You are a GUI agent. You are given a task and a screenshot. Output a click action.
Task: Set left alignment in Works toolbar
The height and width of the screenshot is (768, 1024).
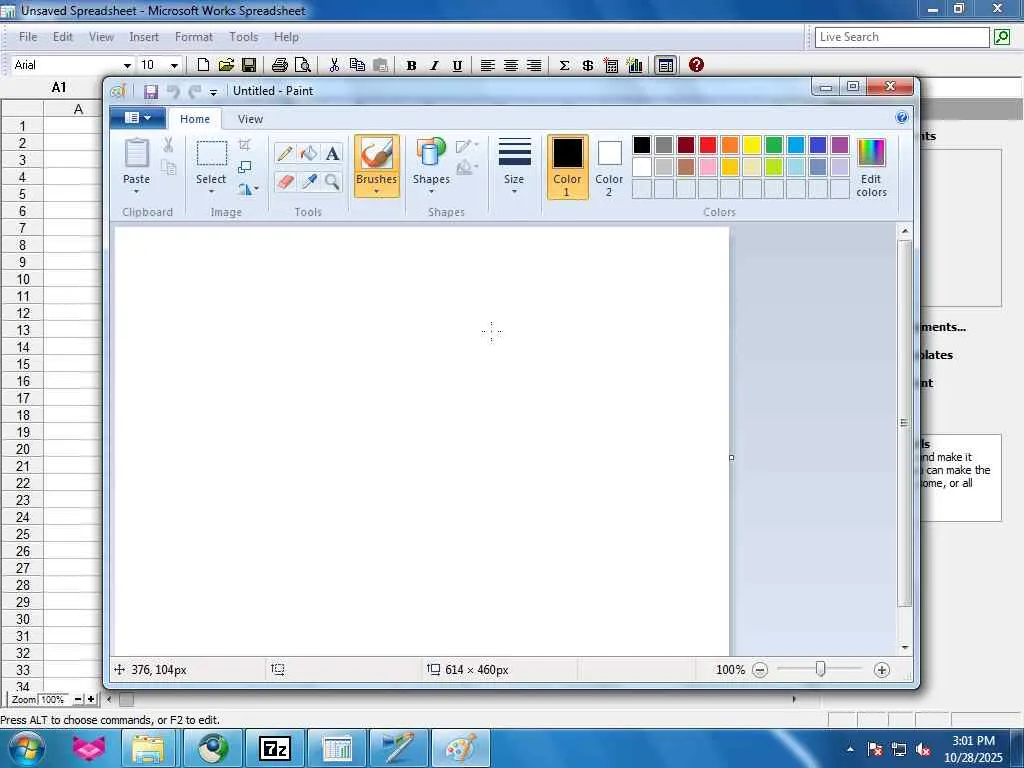[x=487, y=65]
